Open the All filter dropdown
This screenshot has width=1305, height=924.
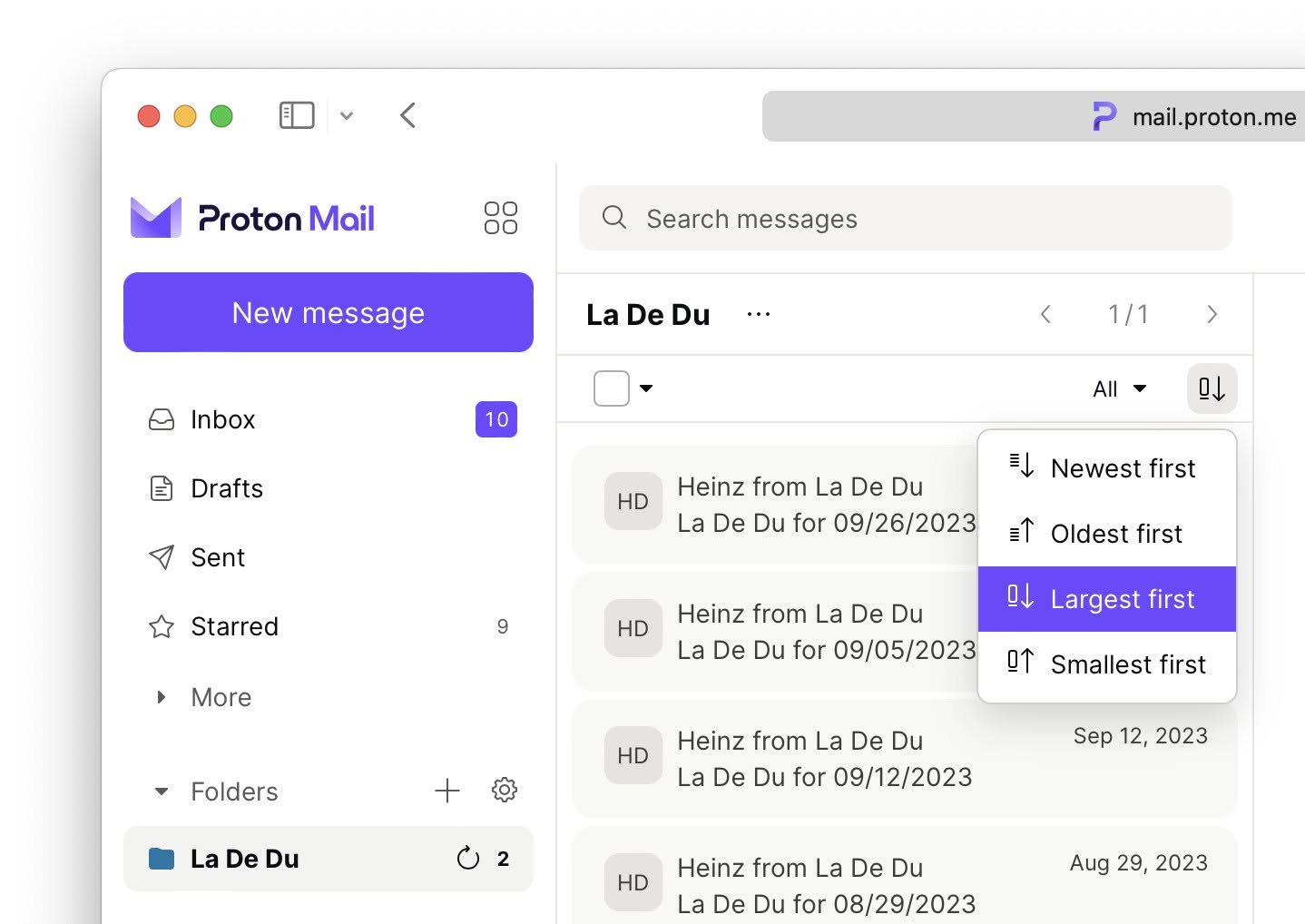coord(1120,389)
